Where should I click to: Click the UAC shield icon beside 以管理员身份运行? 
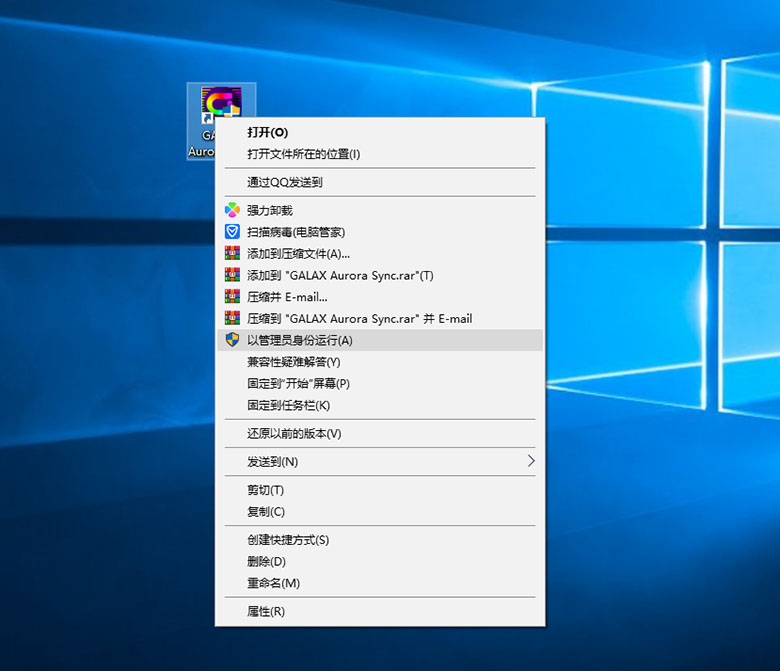click(x=232, y=340)
